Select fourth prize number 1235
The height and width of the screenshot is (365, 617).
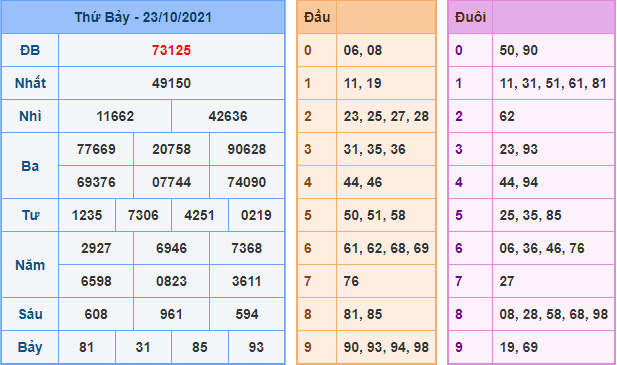click(x=87, y=216)
